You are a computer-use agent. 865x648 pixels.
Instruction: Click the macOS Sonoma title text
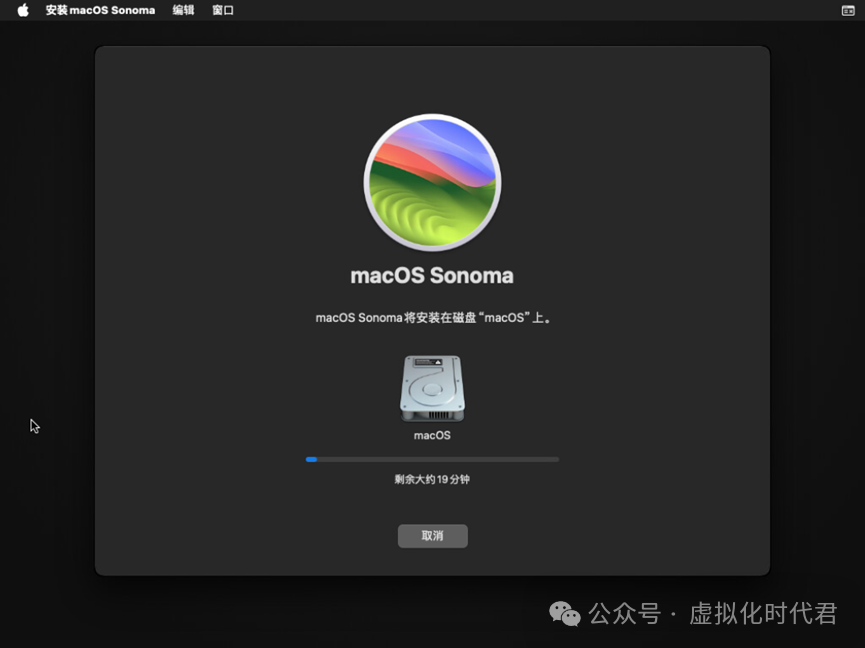point(432,275)
